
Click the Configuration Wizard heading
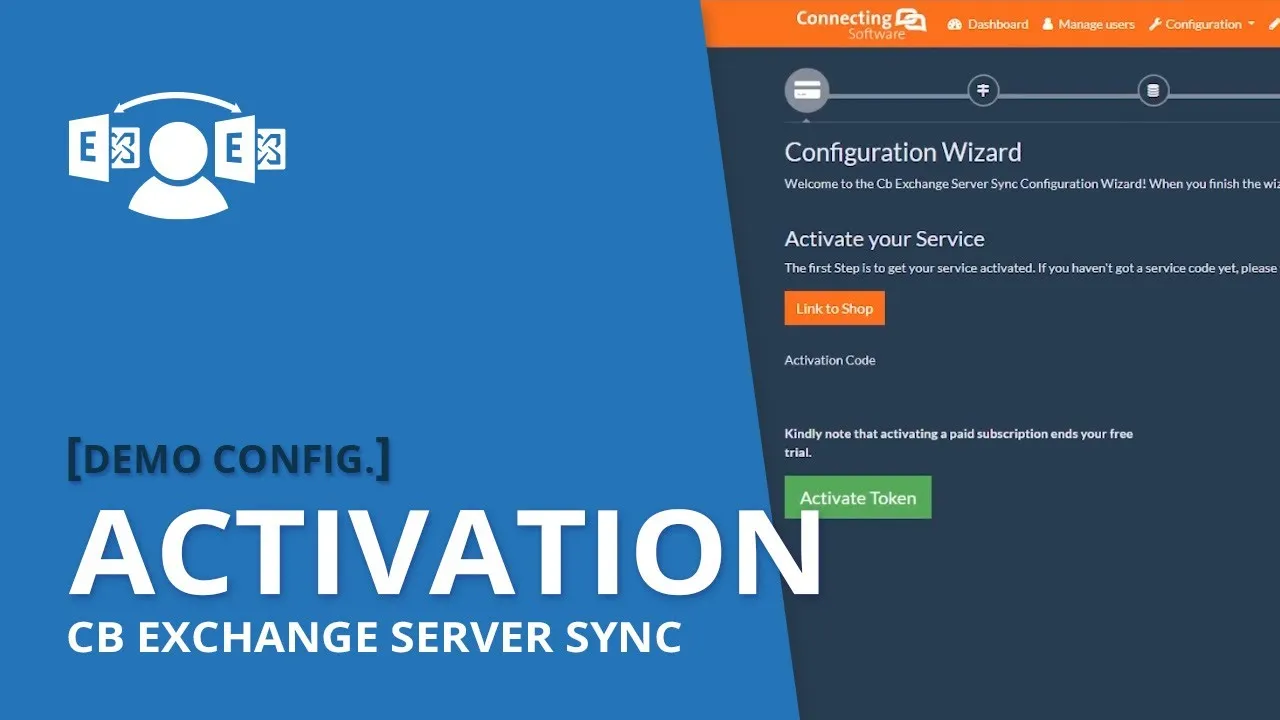coord(903,152)
